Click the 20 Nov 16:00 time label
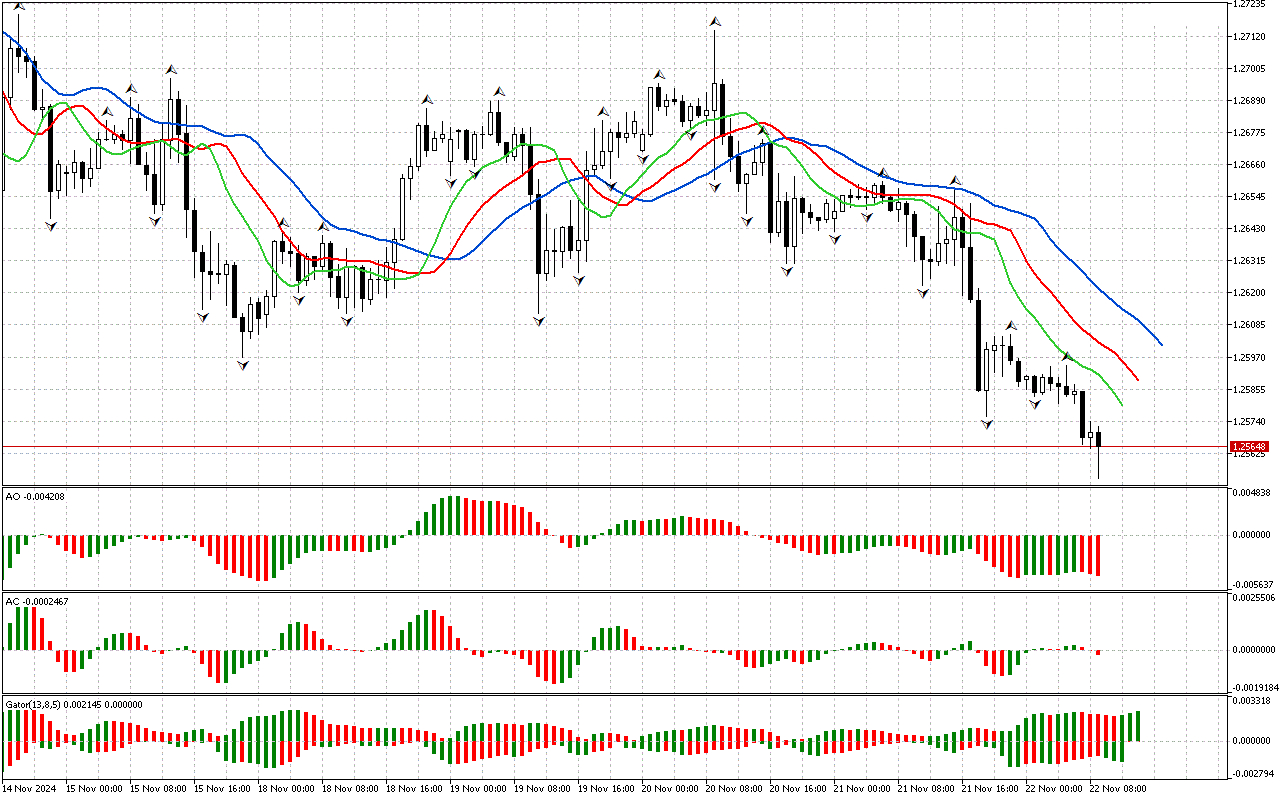1280x800 pixels. tap(798, 789)
